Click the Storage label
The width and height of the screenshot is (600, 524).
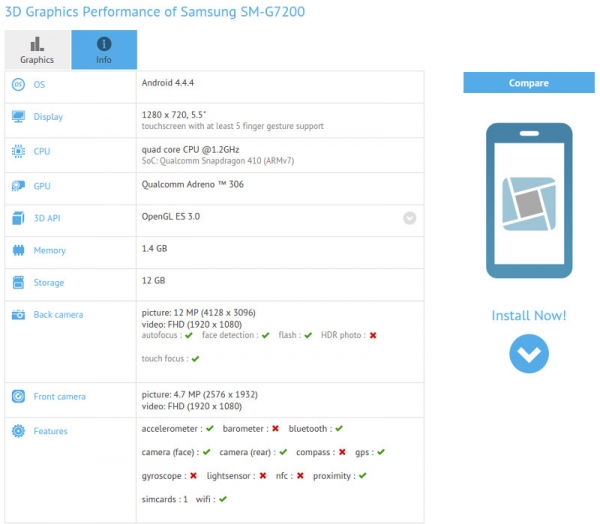click(49, 282)
